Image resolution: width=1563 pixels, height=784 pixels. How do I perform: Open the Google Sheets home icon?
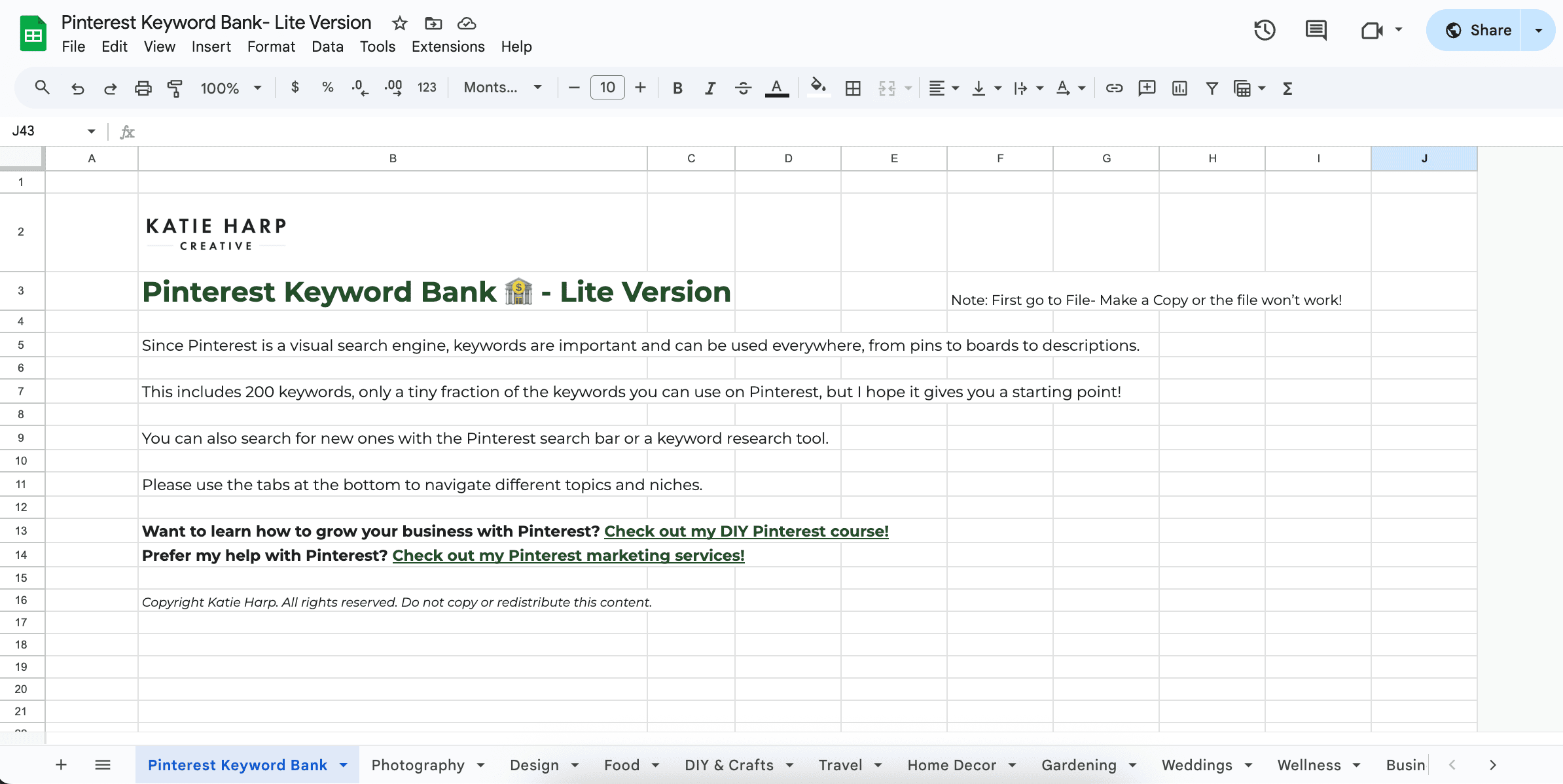pos(33,33)
